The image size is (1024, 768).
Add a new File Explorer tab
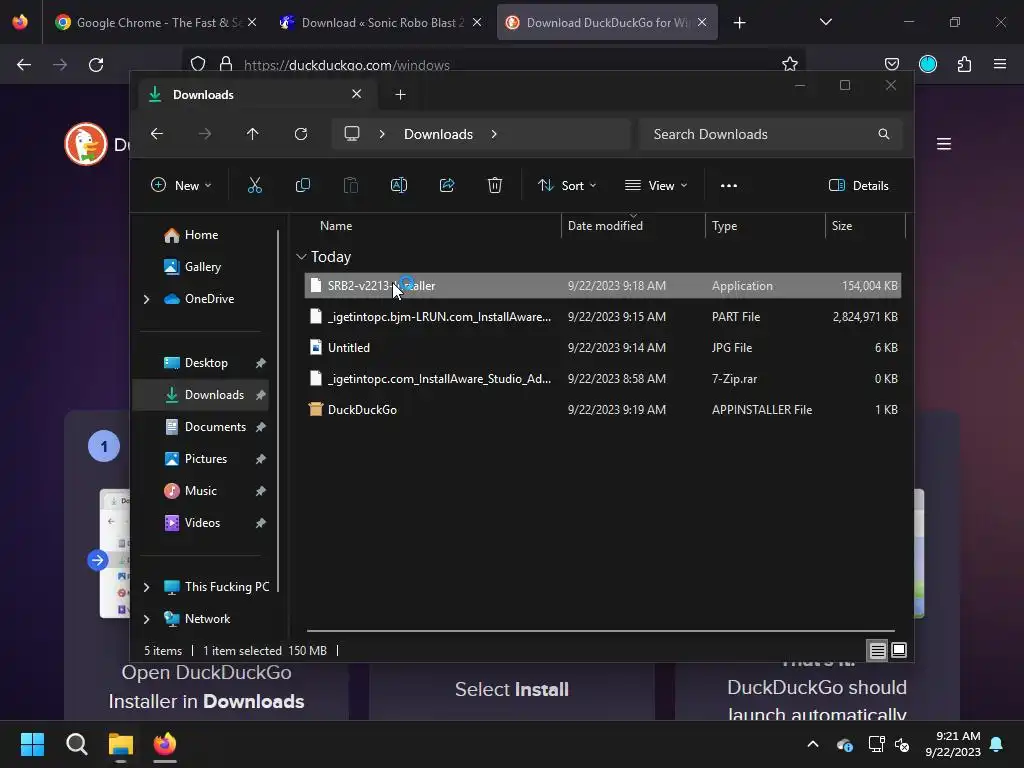coord(400,95)
